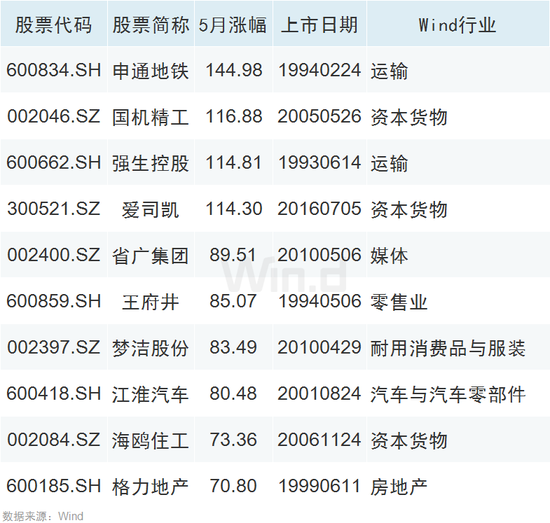Screen dimensions: 550x523
Task: Click listing date 20160705
Action: coord(320,209)
